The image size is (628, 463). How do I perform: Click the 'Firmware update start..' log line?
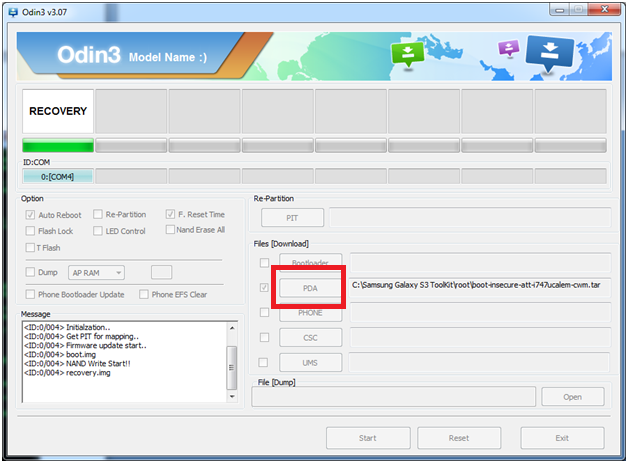[85, 346]
